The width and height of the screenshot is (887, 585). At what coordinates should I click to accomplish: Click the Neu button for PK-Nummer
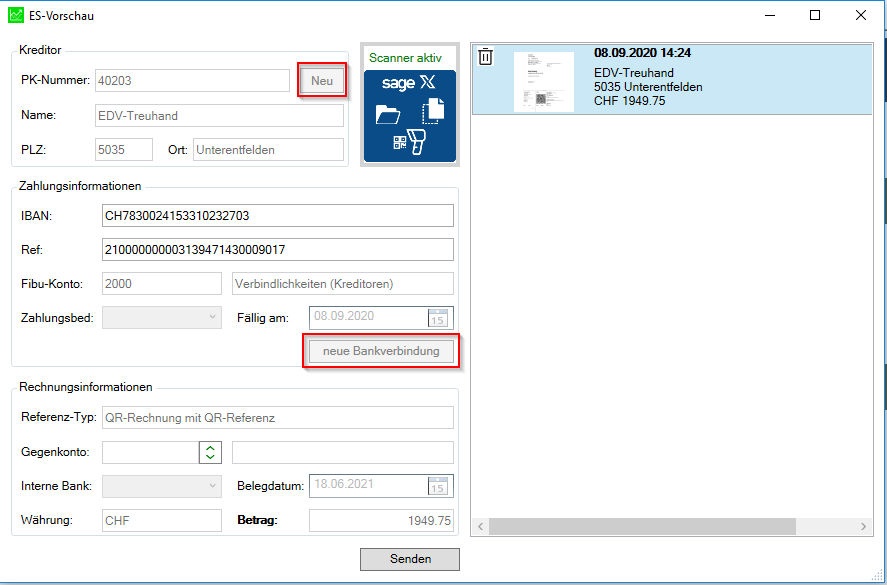[x=322, y=81]
